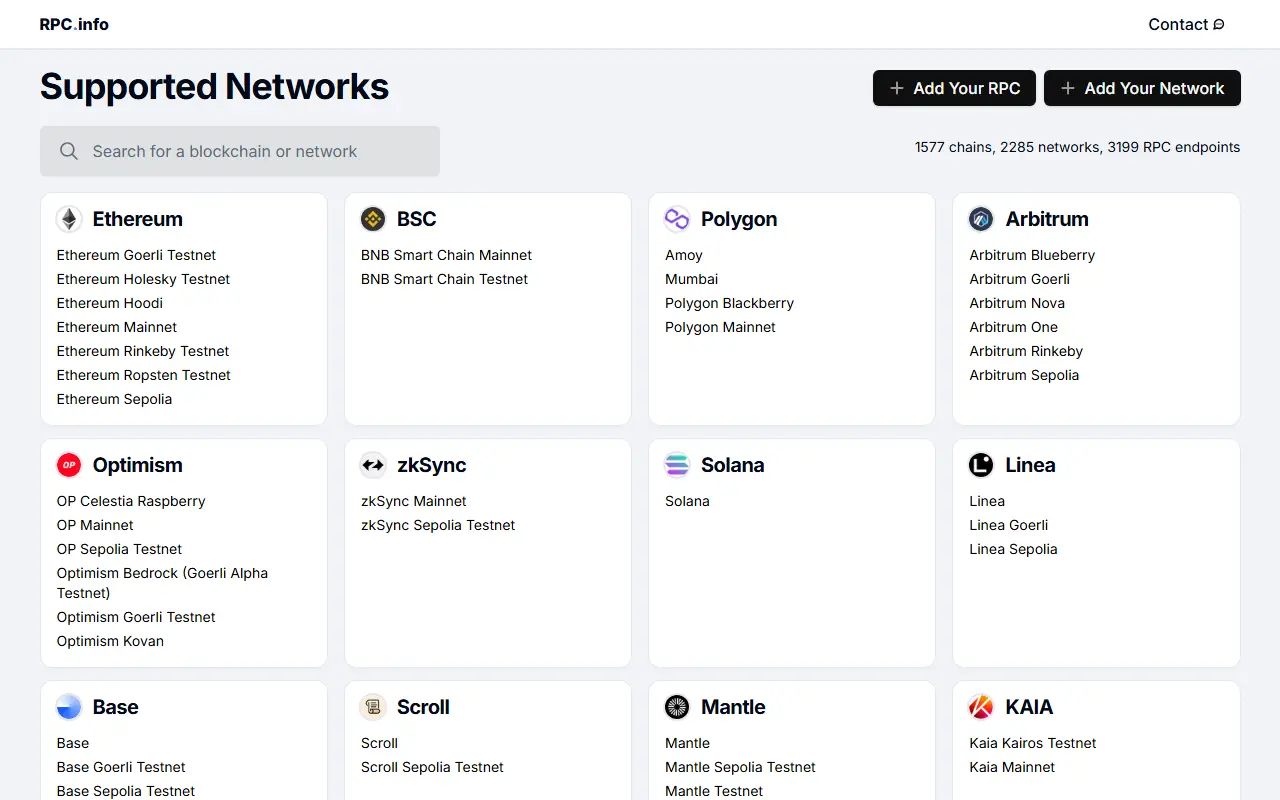Image resolution: width=1280 pixels, height=800 pixels.
Task: Open Ethereum Ropsten Testnet
Action: coord(144,375)
